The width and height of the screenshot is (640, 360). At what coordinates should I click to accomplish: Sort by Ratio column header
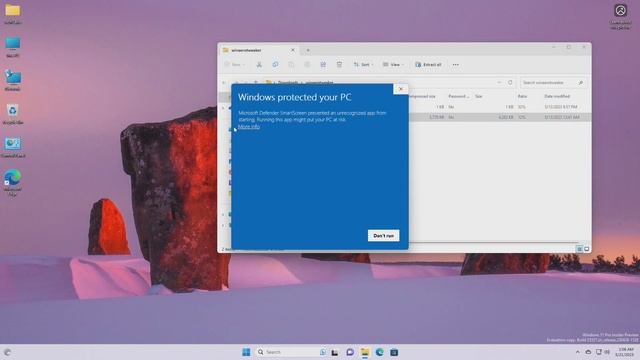pyautogui.click(x=522, y=96)
